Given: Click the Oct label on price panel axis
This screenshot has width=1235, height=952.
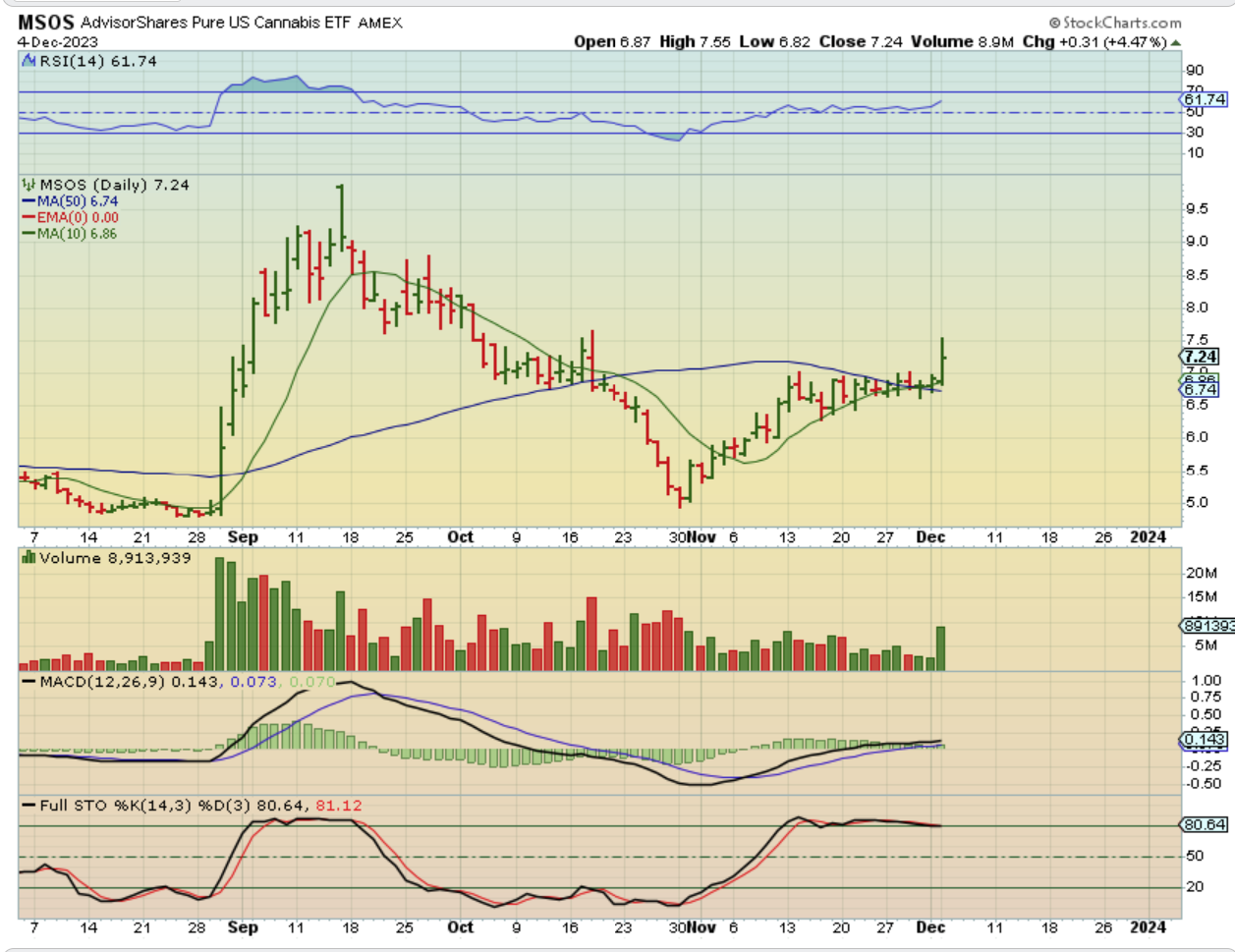Looking at the screenshot, I should coord(460,537).
